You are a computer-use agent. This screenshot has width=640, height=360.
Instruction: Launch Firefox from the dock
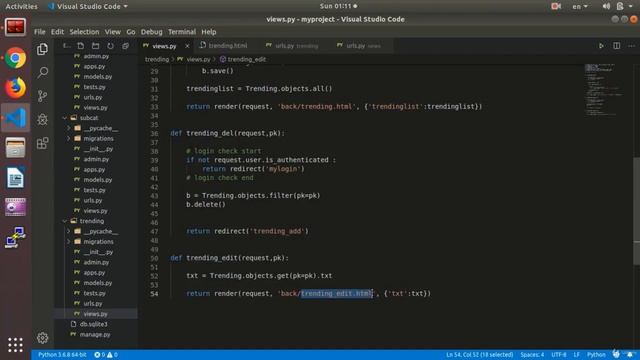[16, 88]
